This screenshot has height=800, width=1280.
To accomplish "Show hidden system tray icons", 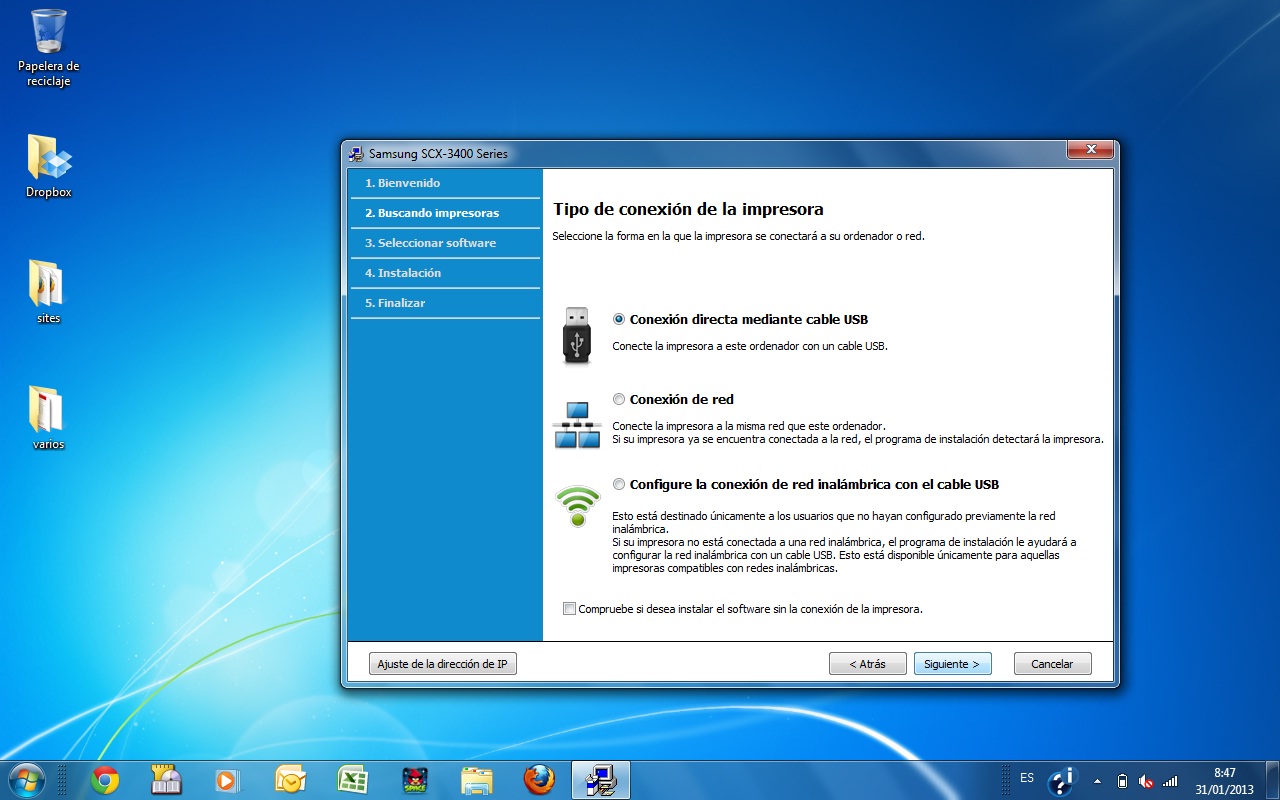I will [1098, 781].
